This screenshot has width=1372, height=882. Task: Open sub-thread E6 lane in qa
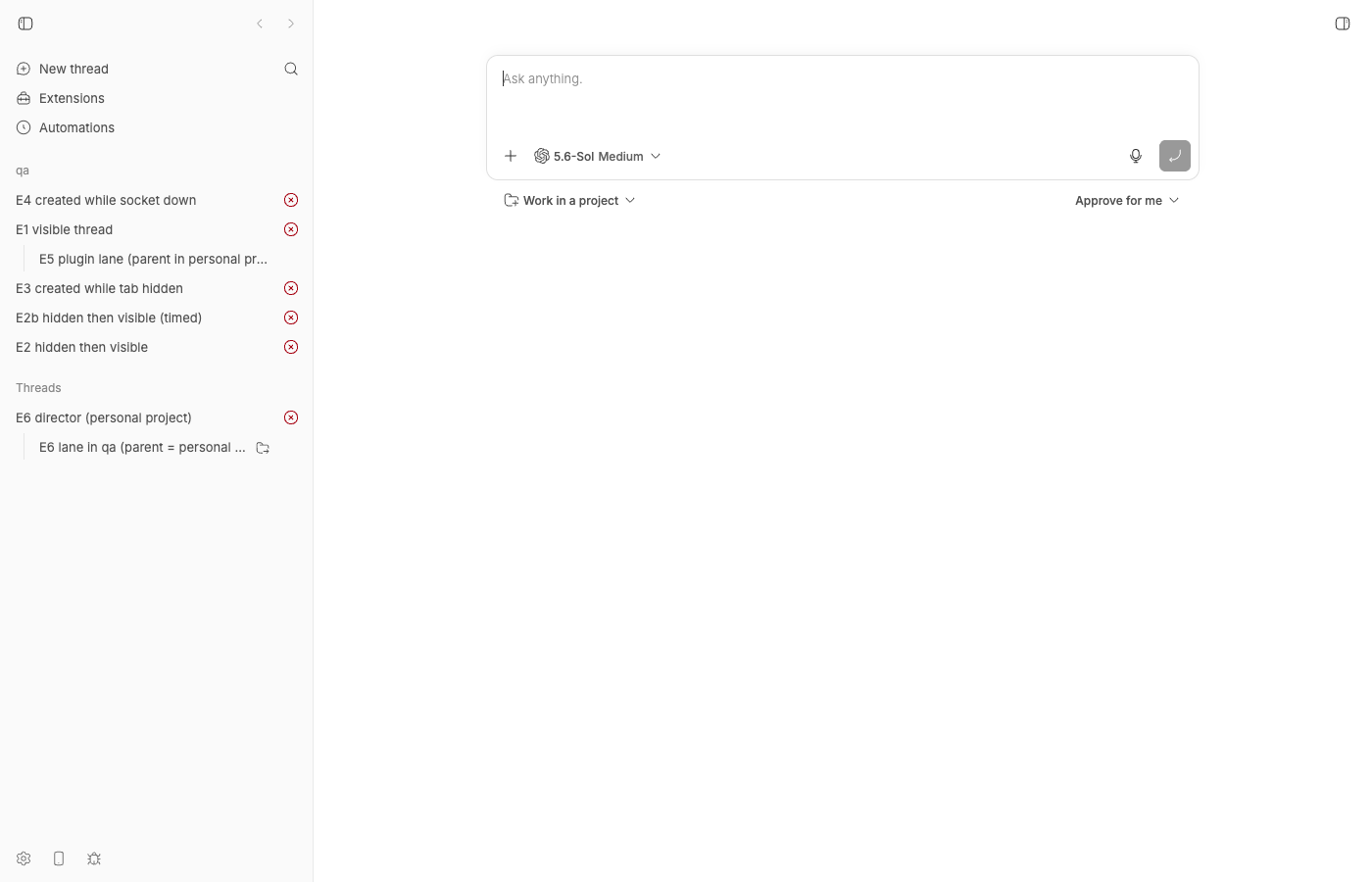(142, 447)
